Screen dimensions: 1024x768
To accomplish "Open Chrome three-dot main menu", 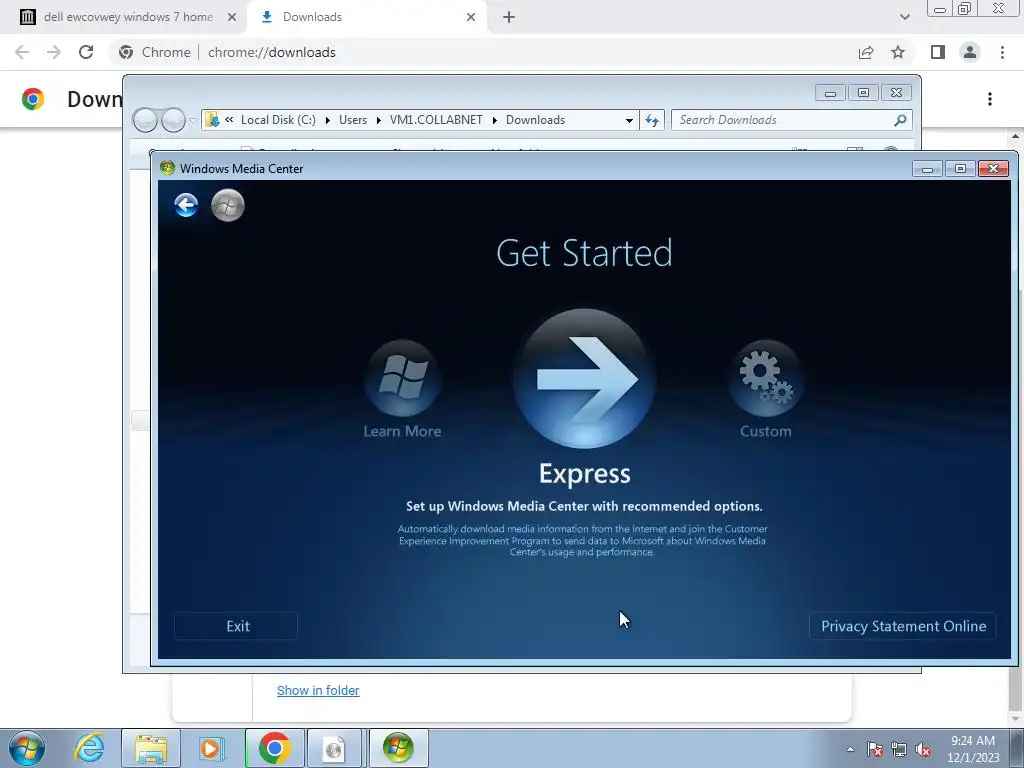I will (x=1002, y=52).
